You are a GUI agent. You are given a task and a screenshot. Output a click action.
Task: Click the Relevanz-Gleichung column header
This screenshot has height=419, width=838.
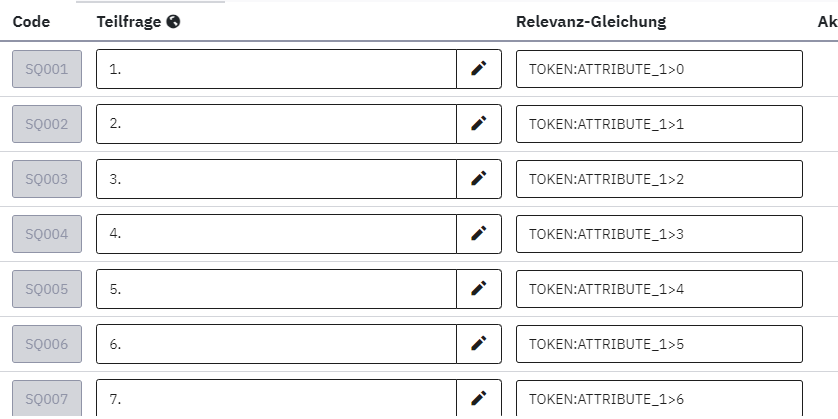(591, 21)
